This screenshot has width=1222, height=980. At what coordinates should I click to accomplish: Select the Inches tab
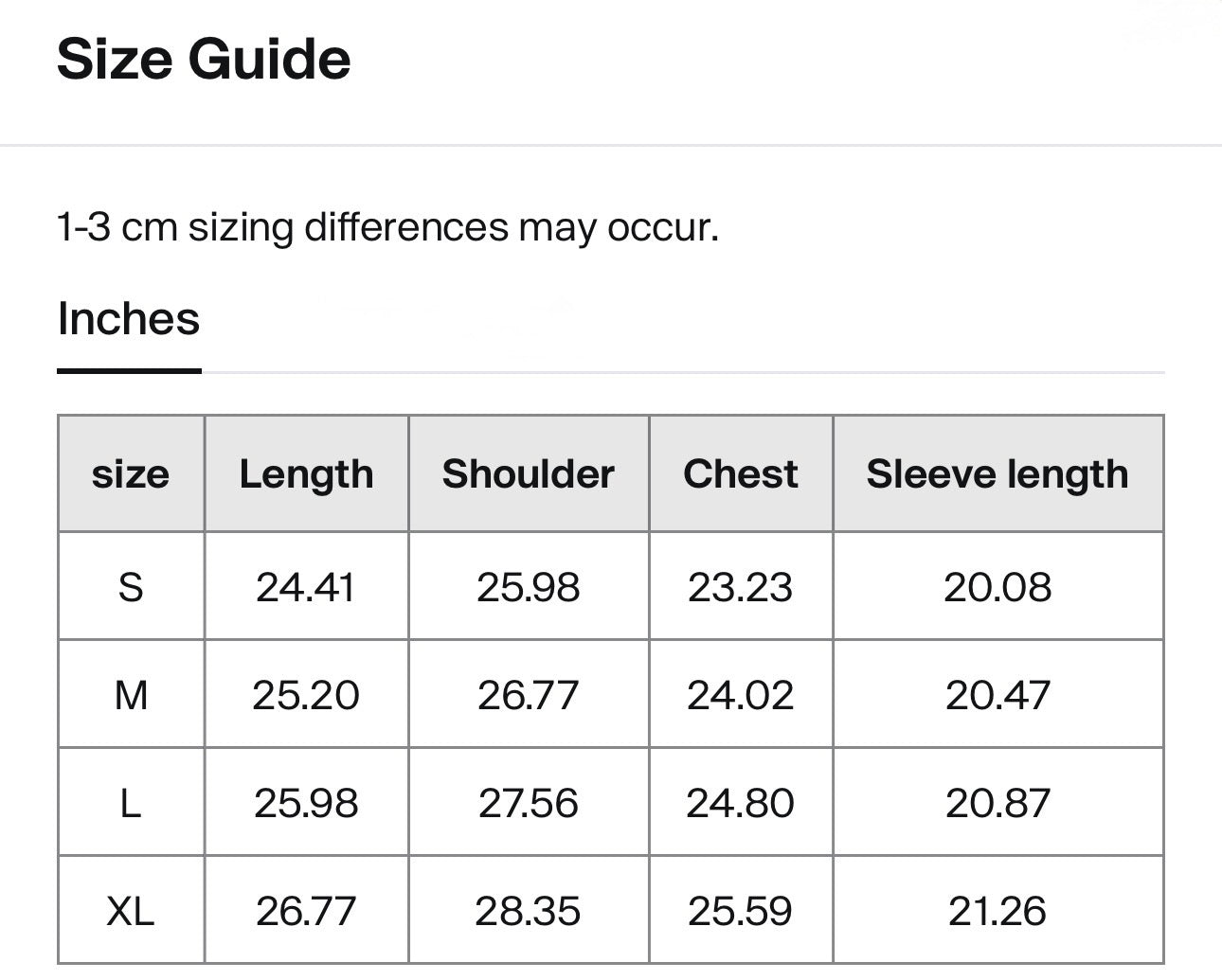[x=129, y=319]
